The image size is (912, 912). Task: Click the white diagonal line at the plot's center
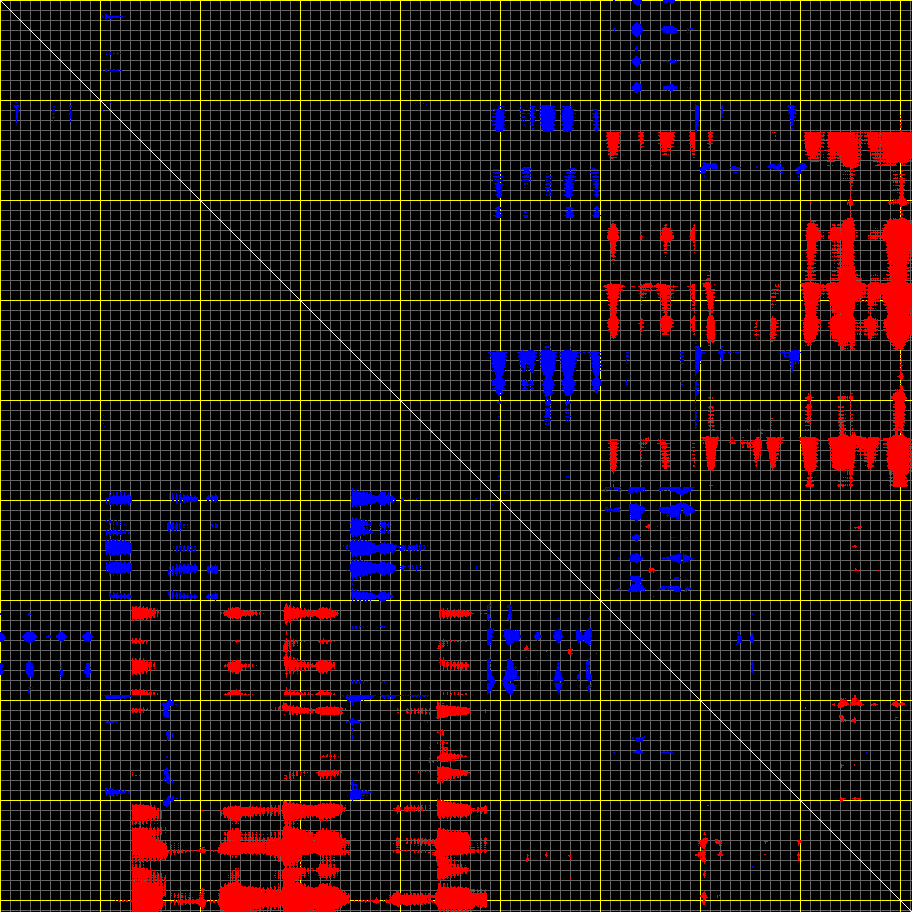[x=456, y=456]
